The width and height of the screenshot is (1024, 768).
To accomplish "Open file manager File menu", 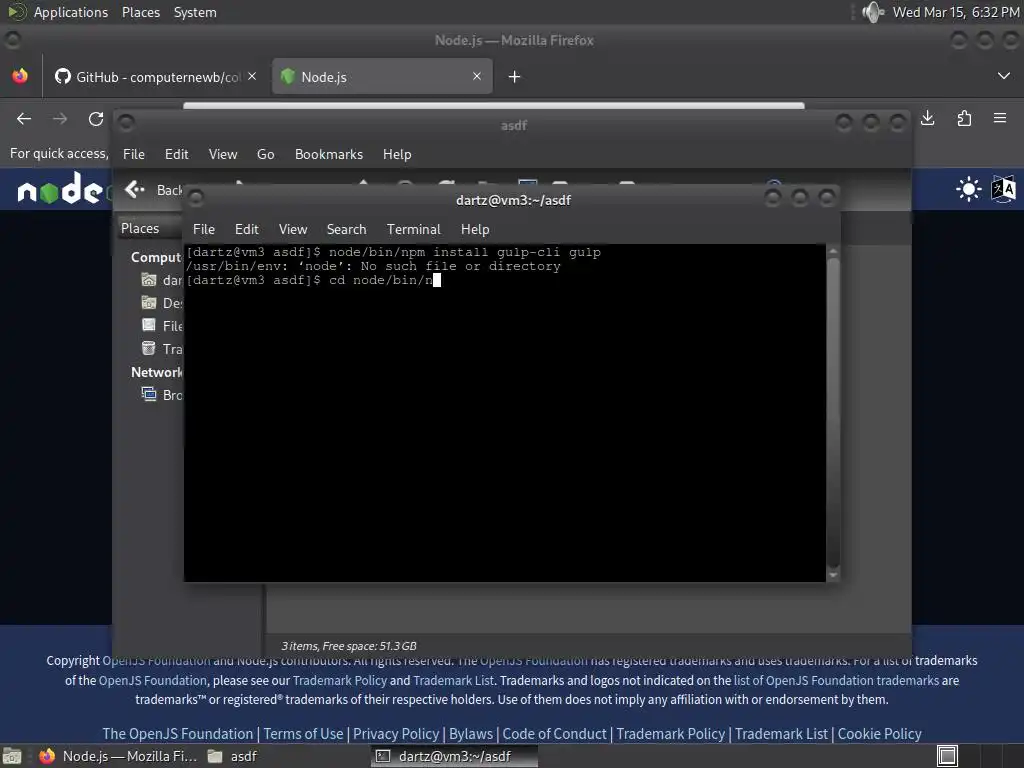I will [x=134, y=154].
